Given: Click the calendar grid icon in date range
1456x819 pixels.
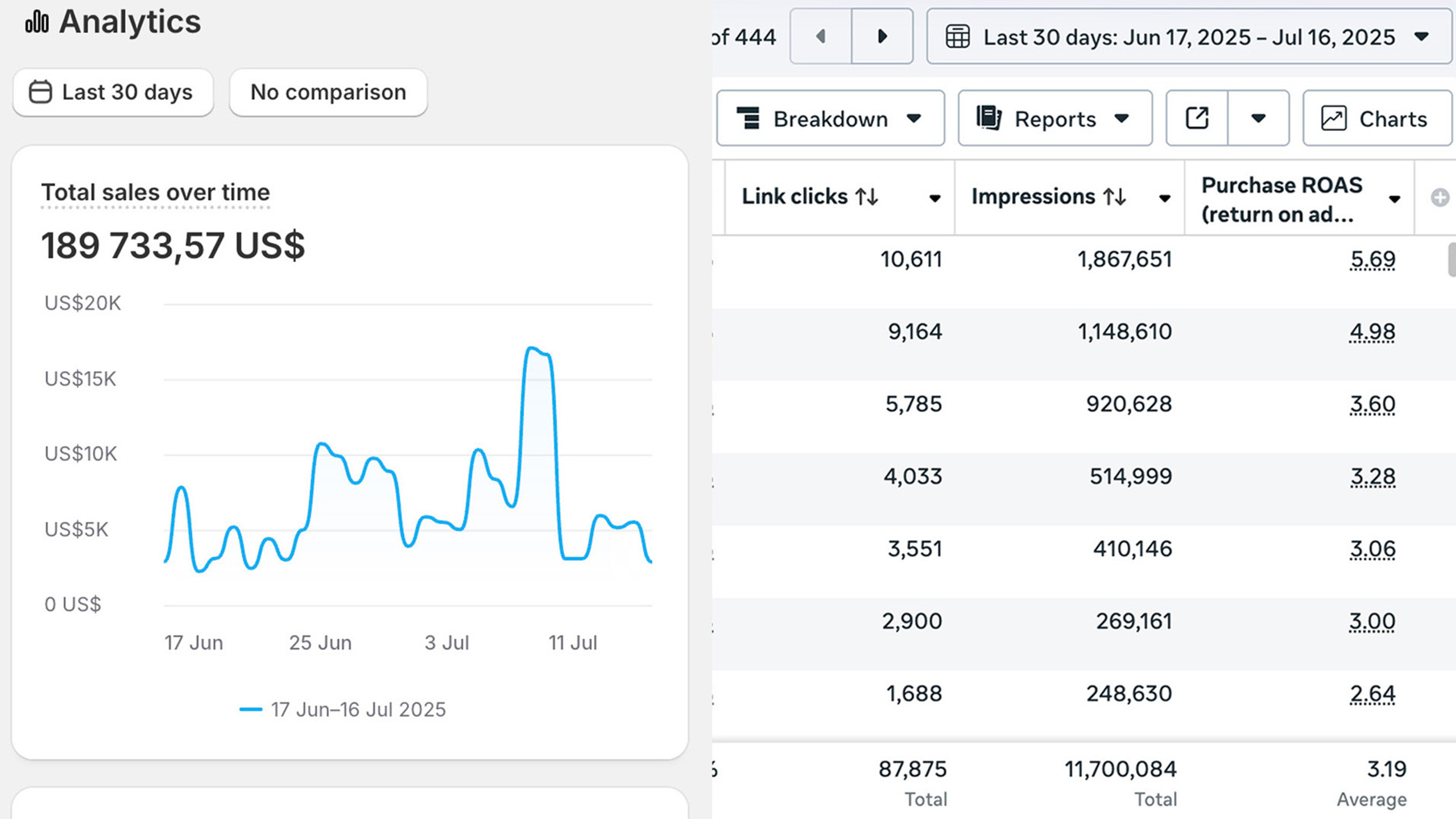Looking at the screenshot, I should click(x=958, y=37).
